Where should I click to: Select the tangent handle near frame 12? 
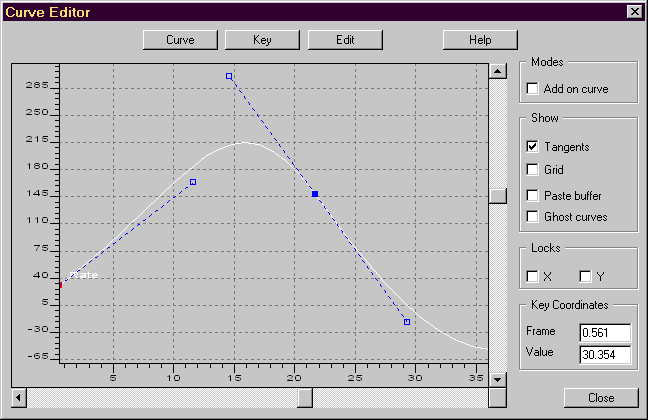pos(193,182)
